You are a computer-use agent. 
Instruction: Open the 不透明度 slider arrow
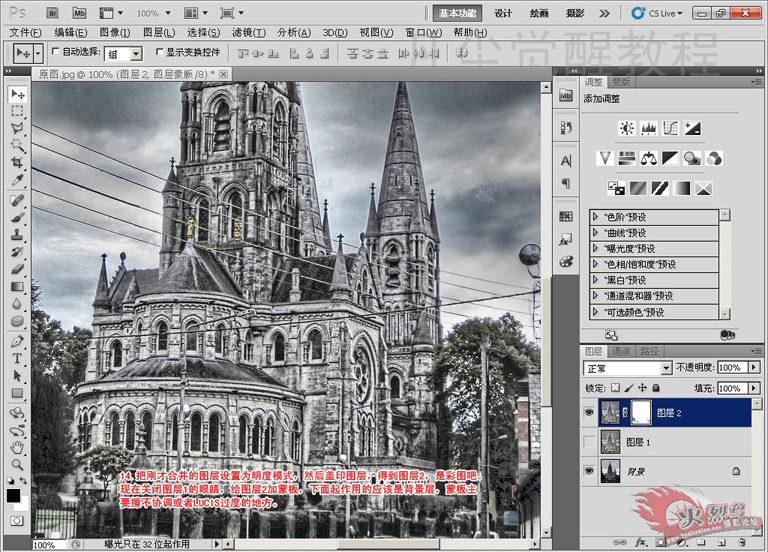tap(754, 367)
